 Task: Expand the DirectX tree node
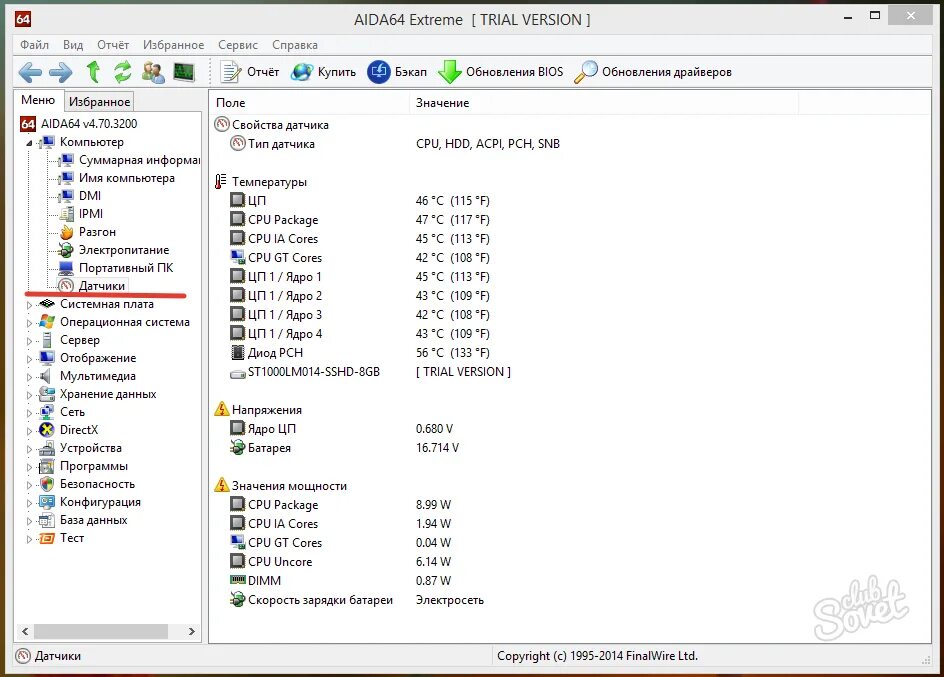coord(29,431)
